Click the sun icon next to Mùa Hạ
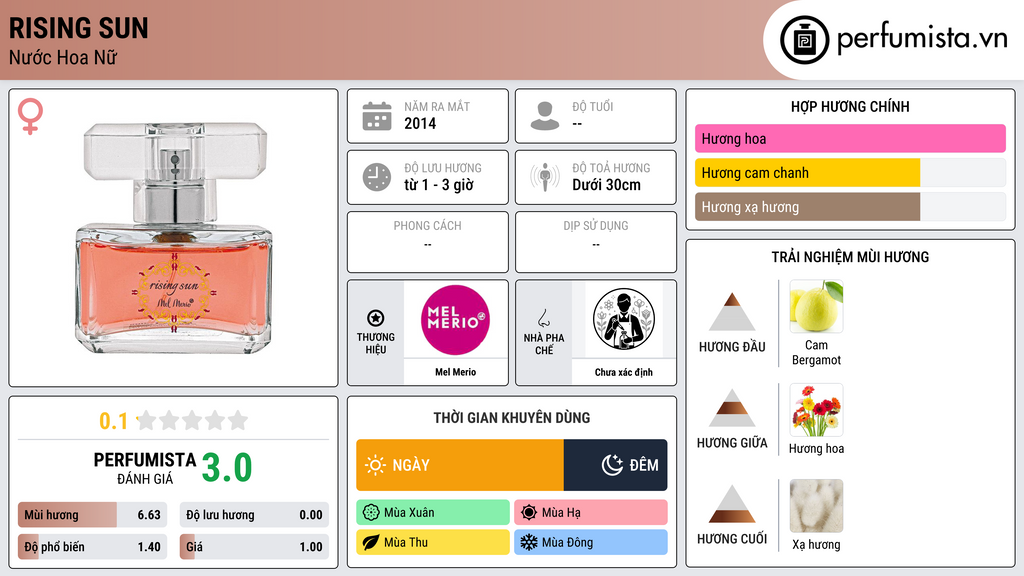Image resolution: width=1024 pixels, height=576 pixels. click(529, 513)
